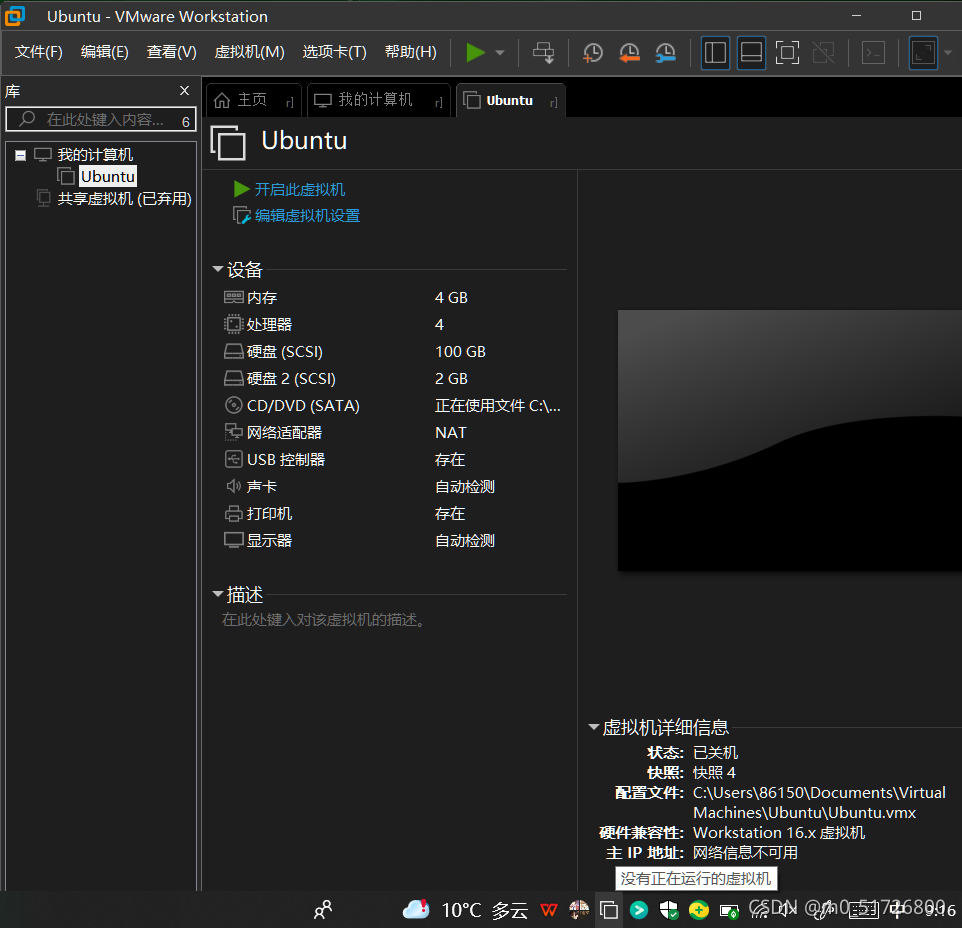Revert to snapshot using the orange arrow icon

[629, 53]
